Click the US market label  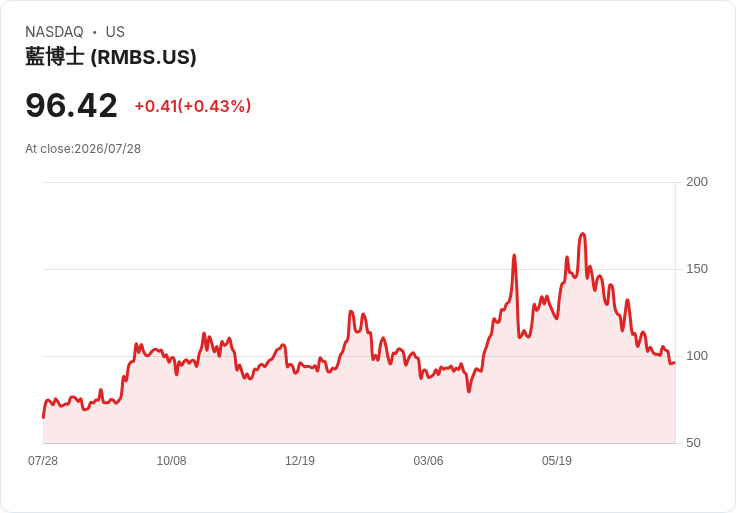[x=115, y=32]
